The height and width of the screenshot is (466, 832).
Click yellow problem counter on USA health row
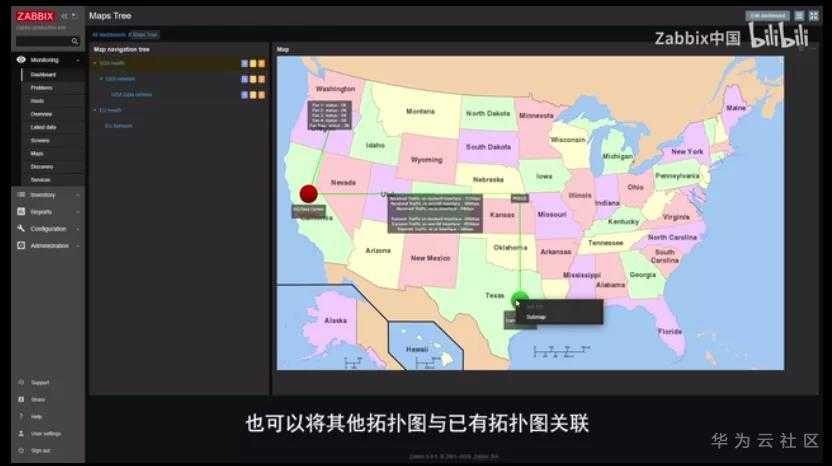point(253,64)
